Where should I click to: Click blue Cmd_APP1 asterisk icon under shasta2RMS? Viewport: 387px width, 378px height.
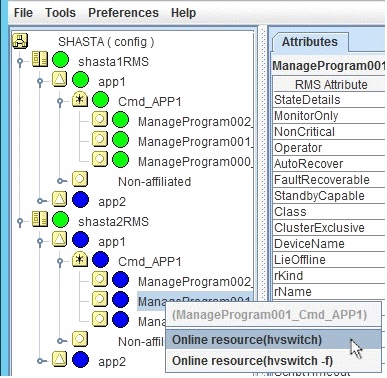pyautogui.click(x=80, y=260)
